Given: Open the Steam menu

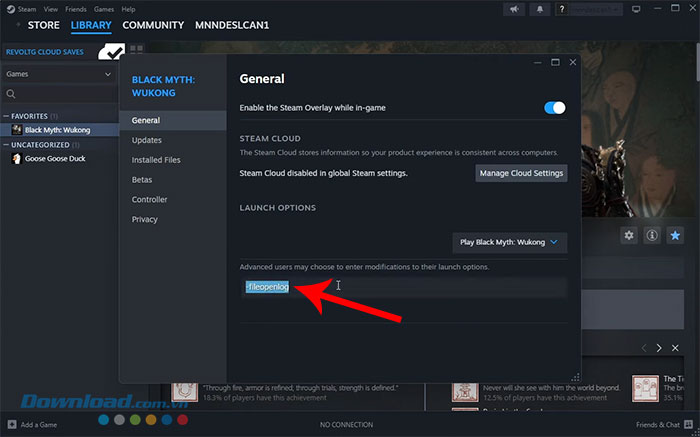Looking at the screenshot, I should click(x=27, y=9).
